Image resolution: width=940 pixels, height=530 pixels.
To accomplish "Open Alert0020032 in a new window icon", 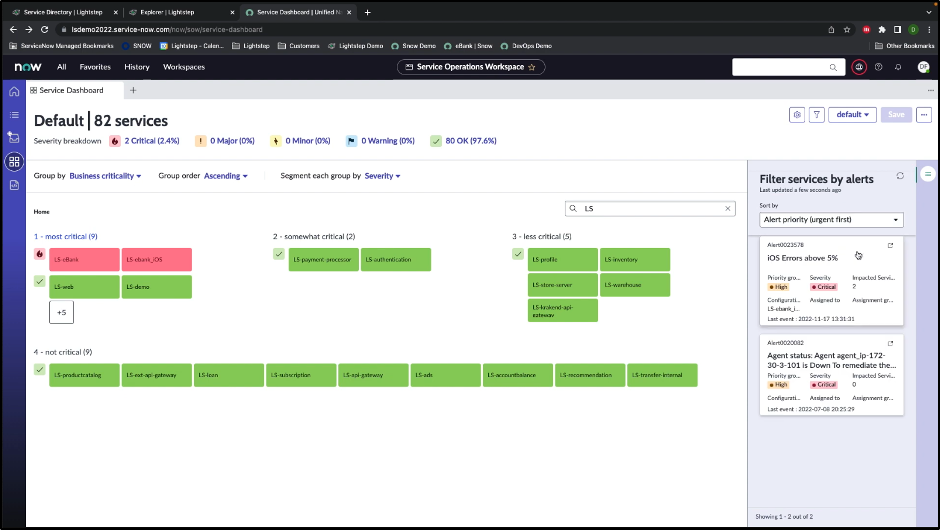I will tap(890, 344).
